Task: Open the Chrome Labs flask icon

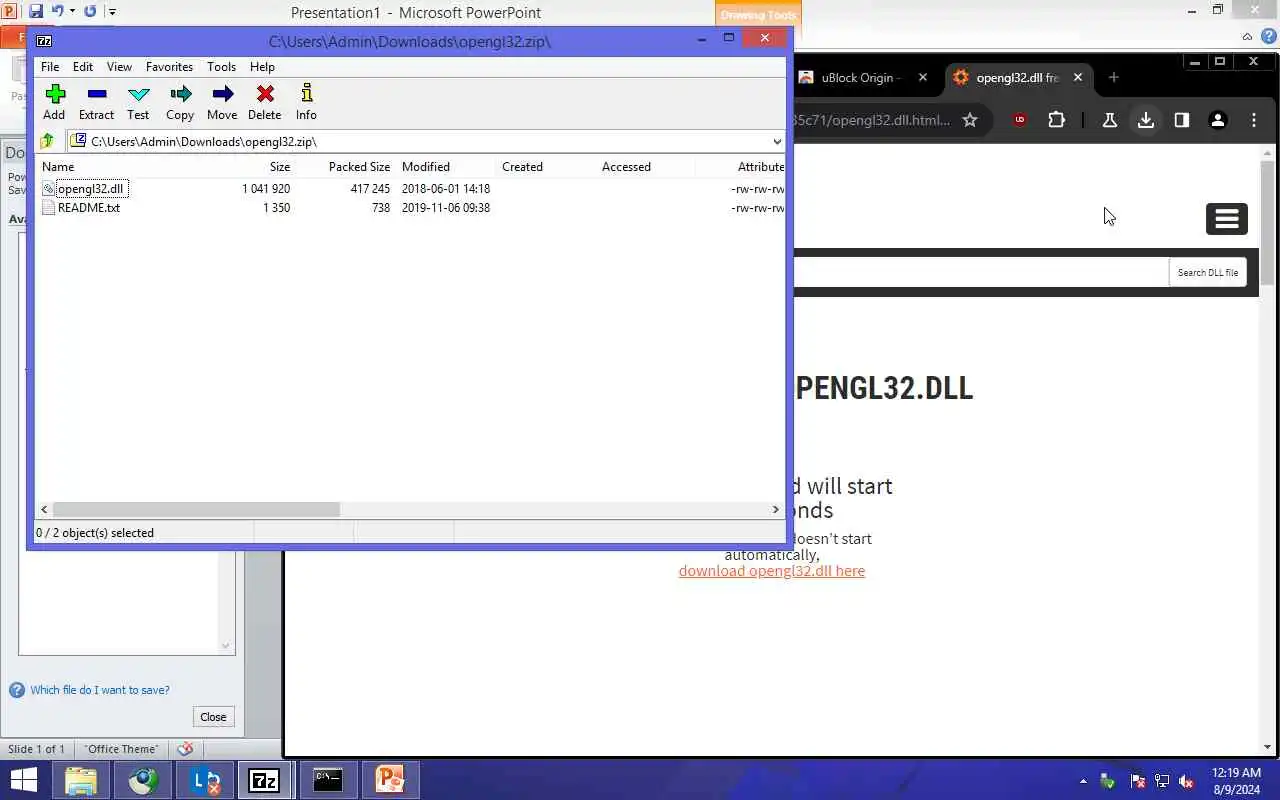Action: 1109,120
